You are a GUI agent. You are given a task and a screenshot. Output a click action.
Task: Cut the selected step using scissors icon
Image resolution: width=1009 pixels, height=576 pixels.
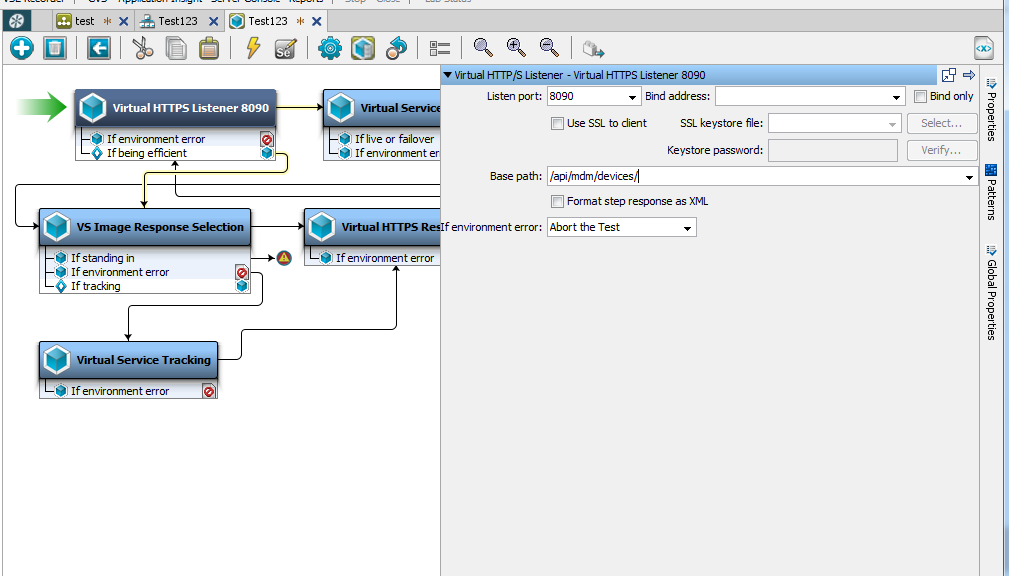click(142, 47)
